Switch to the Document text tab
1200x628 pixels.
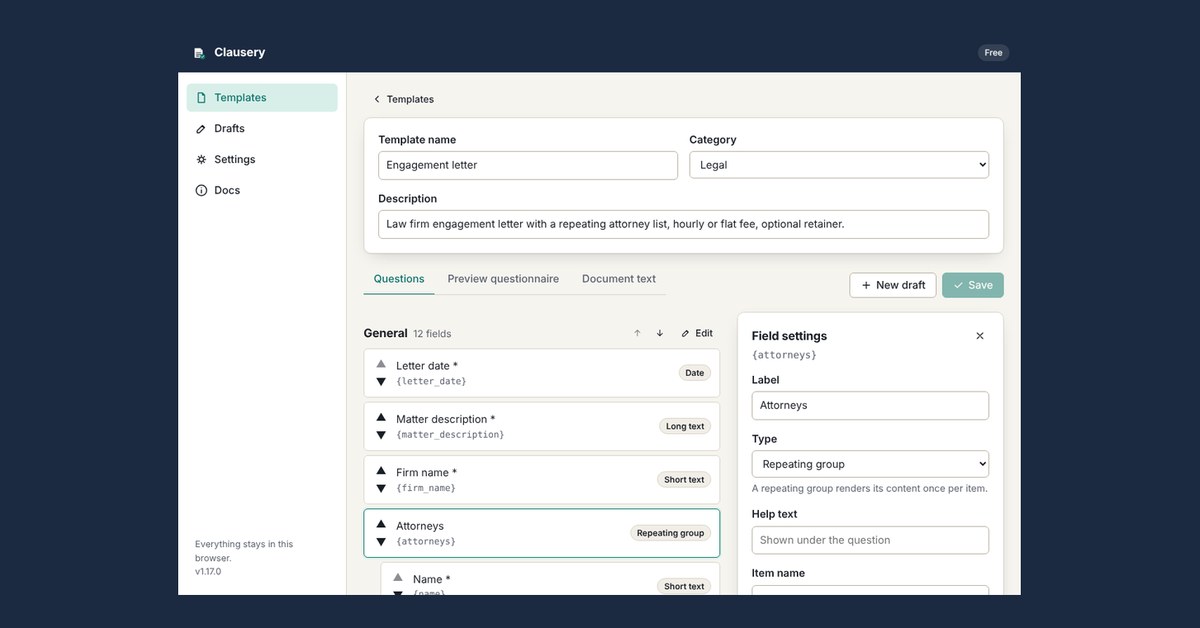(x=619, y=279)
